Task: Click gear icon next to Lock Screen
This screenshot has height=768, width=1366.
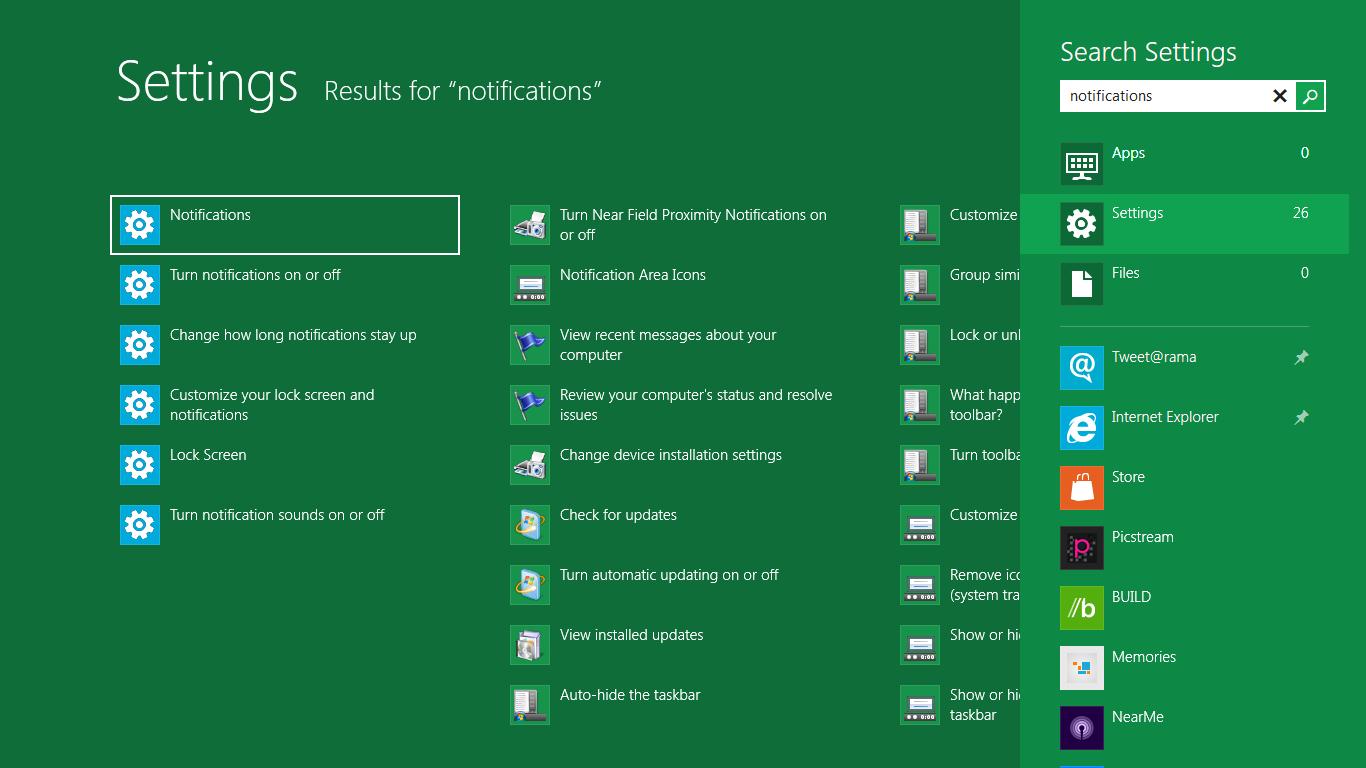Action: click(x=140, y=465)
